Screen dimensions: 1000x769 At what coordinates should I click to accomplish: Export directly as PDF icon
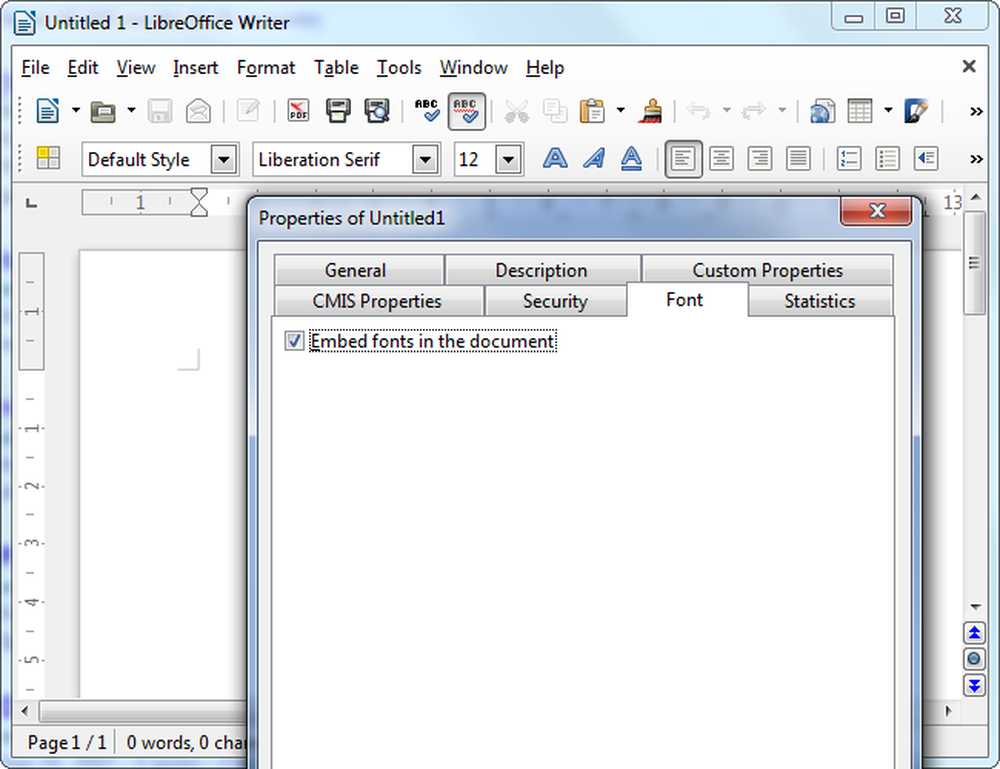298,110
